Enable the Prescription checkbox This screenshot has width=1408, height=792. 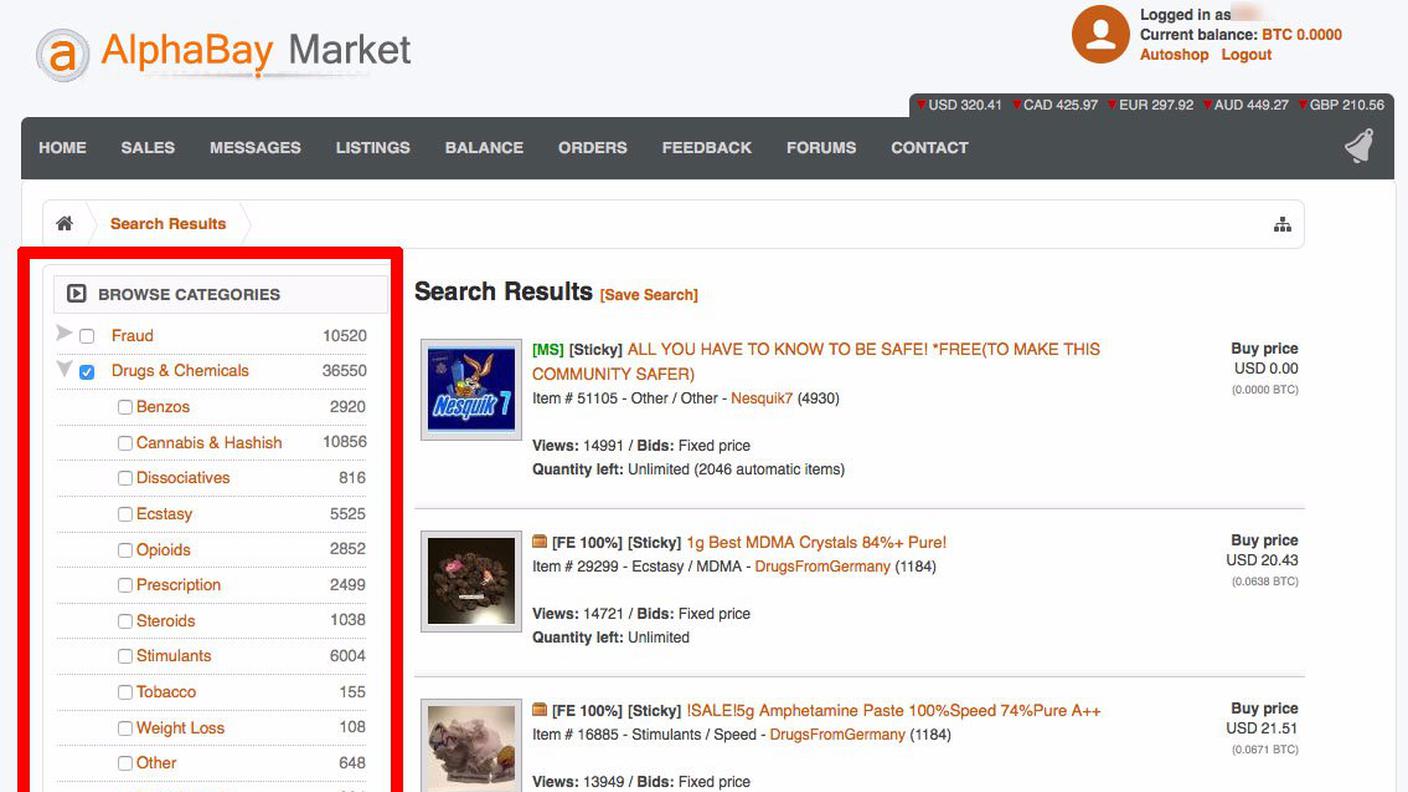pos(125,585)
